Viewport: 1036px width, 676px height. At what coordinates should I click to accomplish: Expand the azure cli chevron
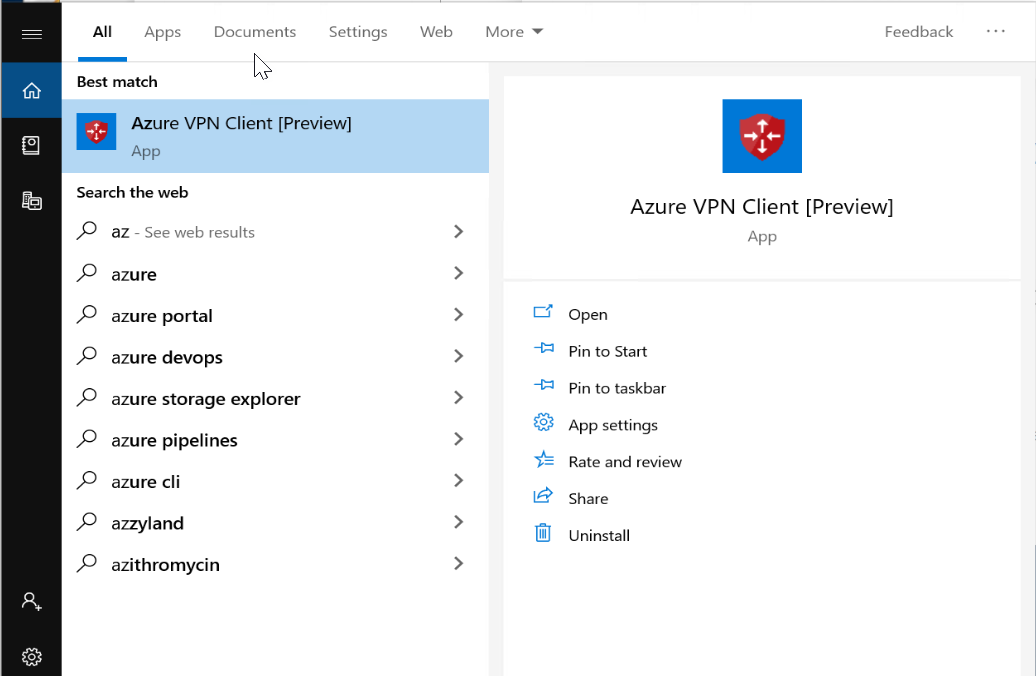pyautogui.click(x=459, y=480)
